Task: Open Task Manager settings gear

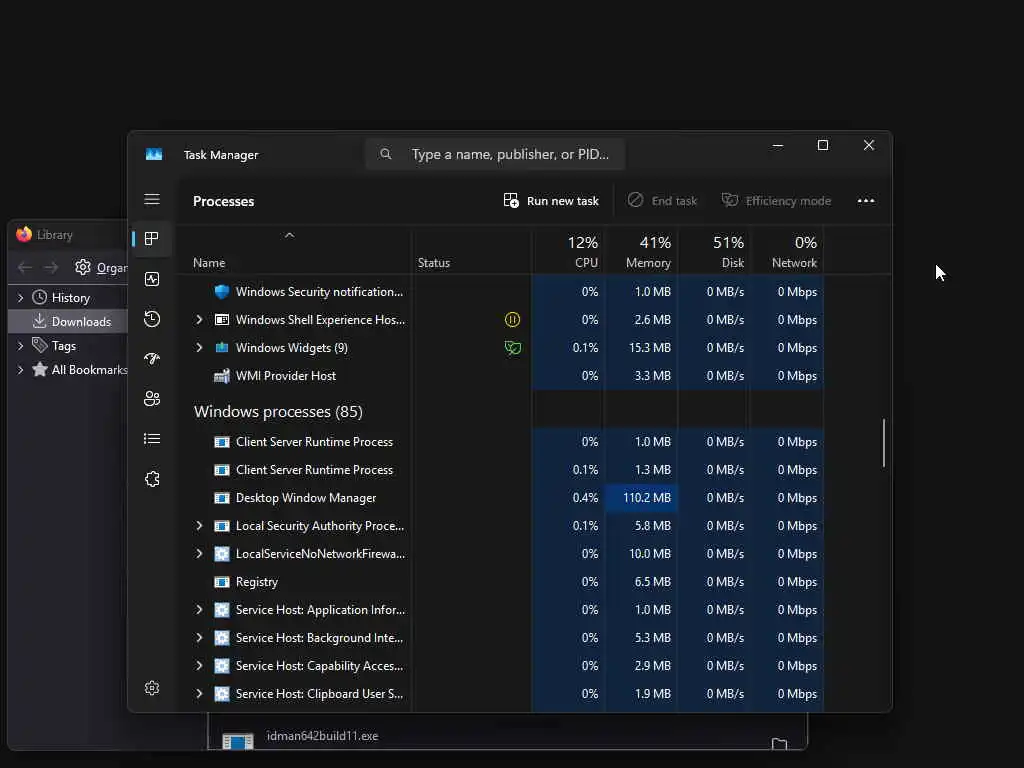Action: (x=152, y=688)
